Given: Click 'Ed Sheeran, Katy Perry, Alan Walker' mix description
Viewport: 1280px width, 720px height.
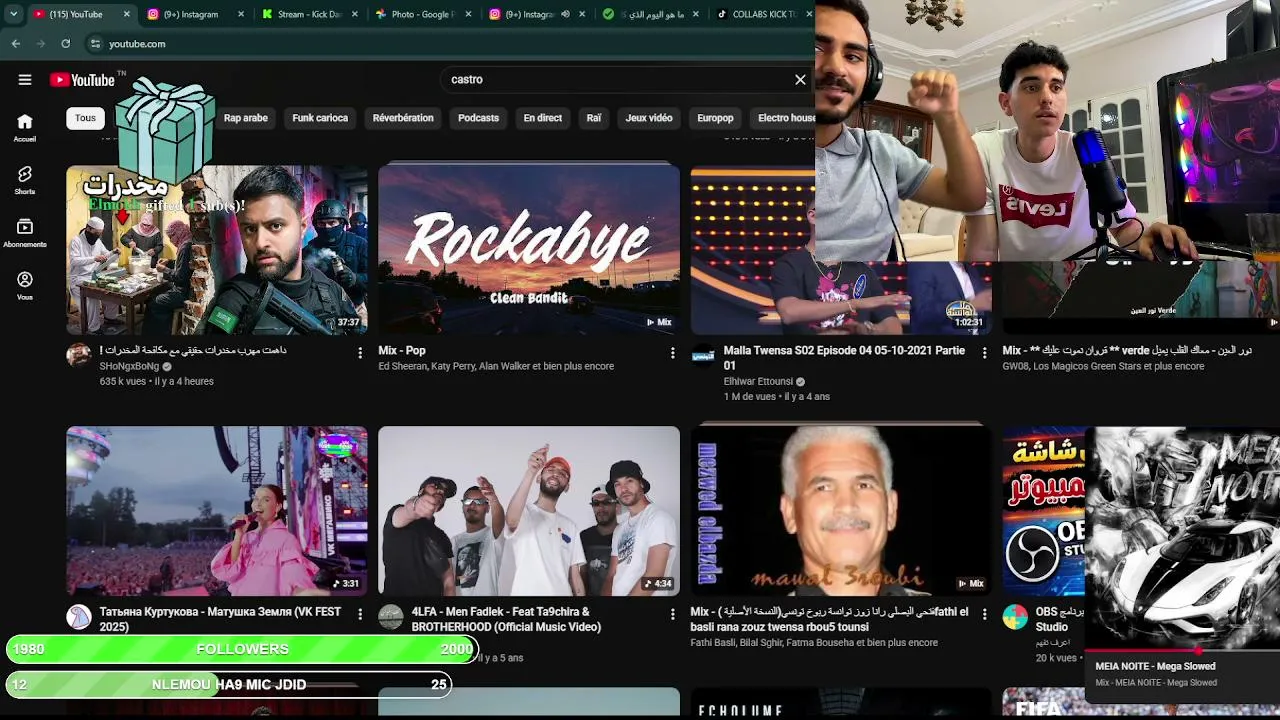Looking at the screenshot, I should pos(496,367).
